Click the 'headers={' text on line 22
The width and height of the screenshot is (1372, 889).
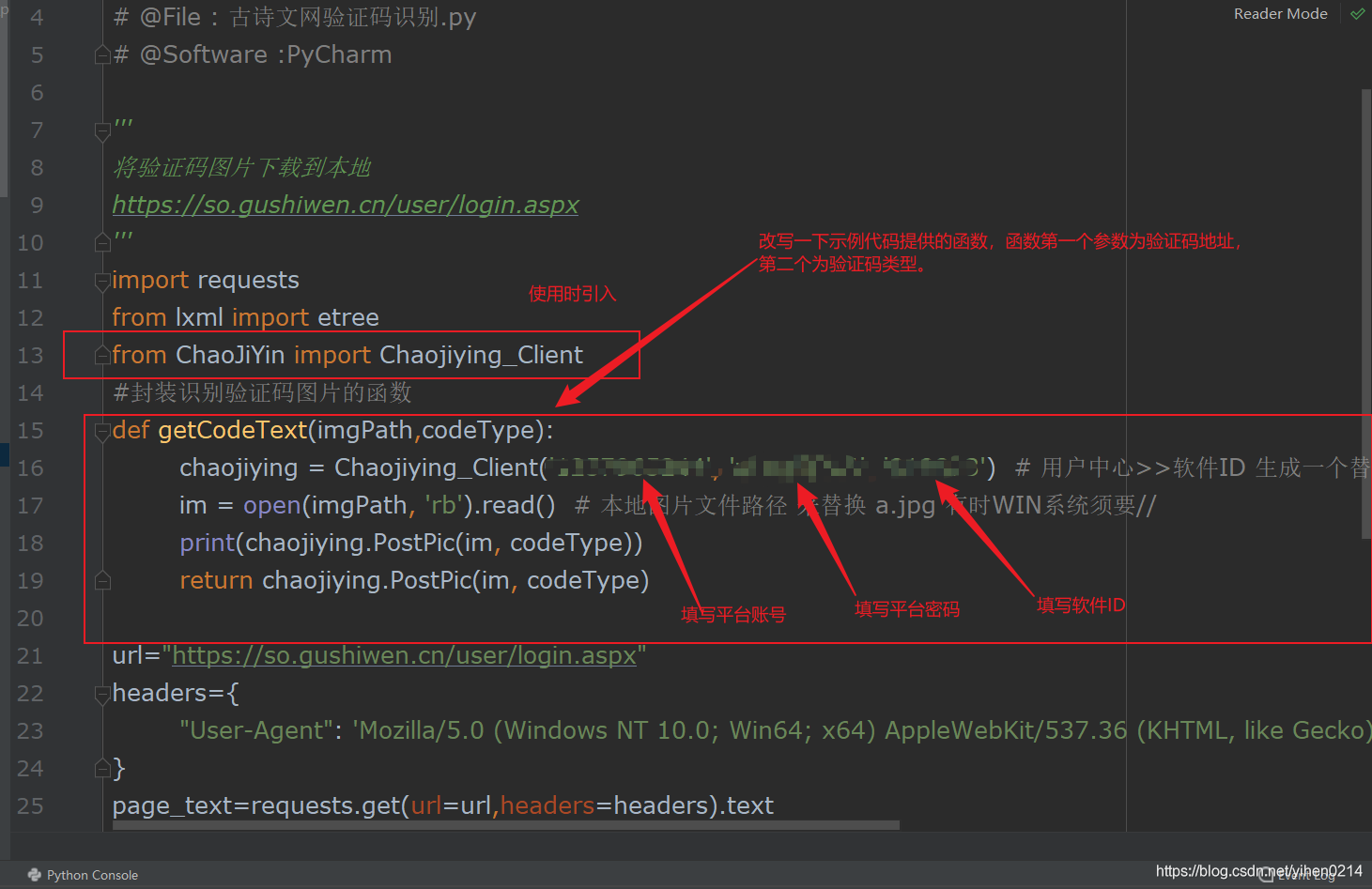pyautogui.click(x=176, y=693)
